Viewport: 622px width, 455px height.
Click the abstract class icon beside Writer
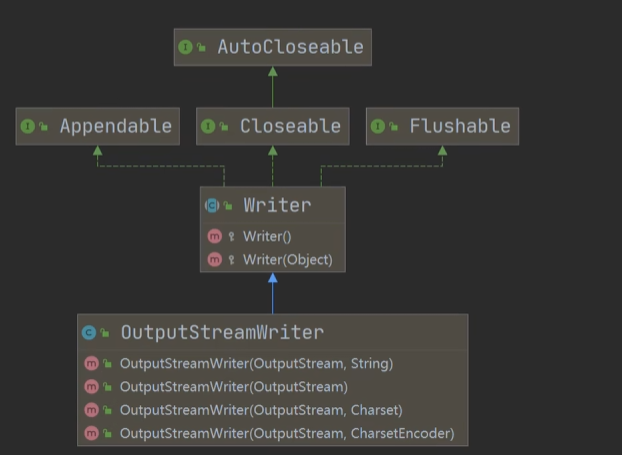tap(212, 205)
